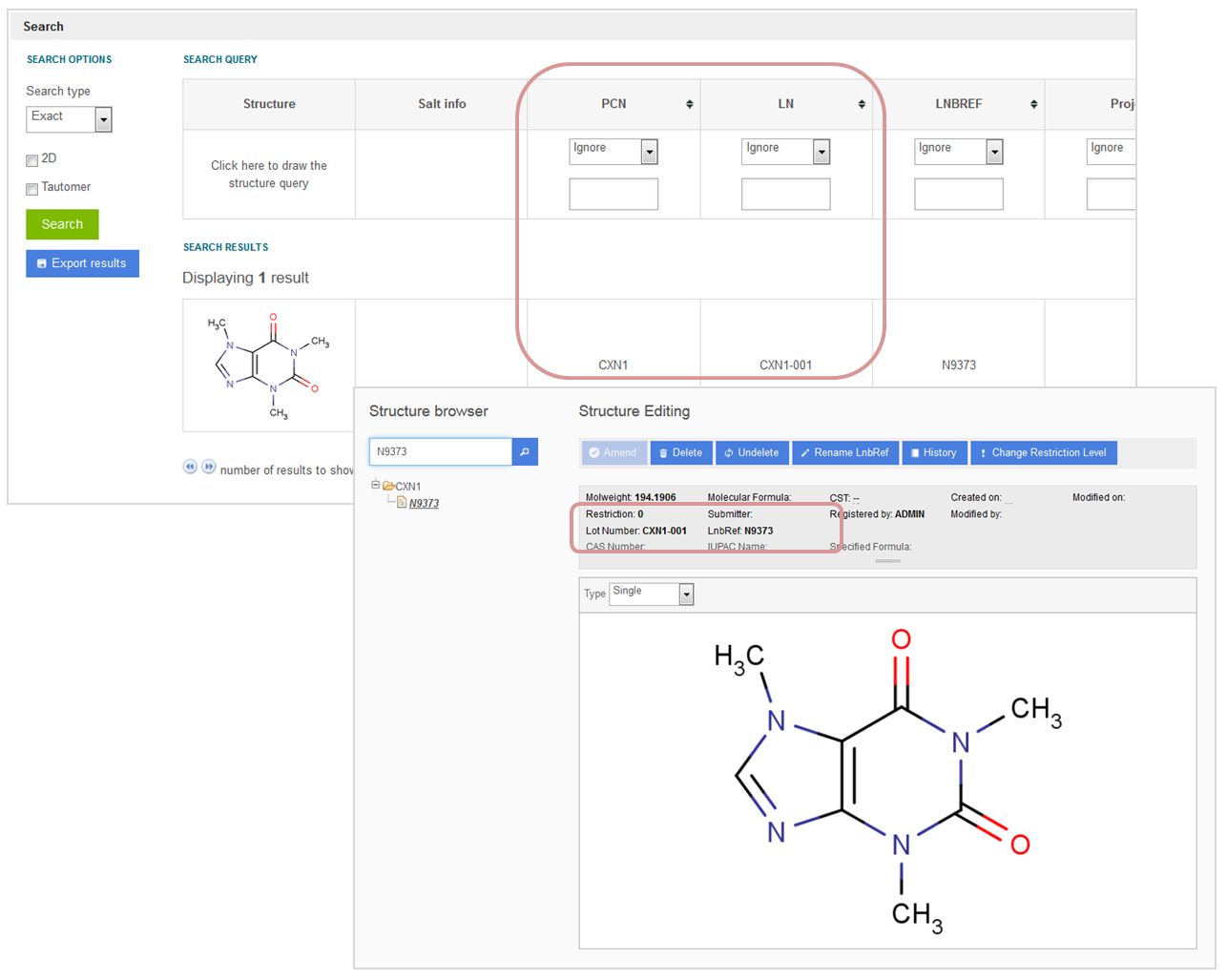The width and height of the screenshot is (1227, 980).
Task: Click the caffeine structure thumbnail in results
Action: click(269, 365)
